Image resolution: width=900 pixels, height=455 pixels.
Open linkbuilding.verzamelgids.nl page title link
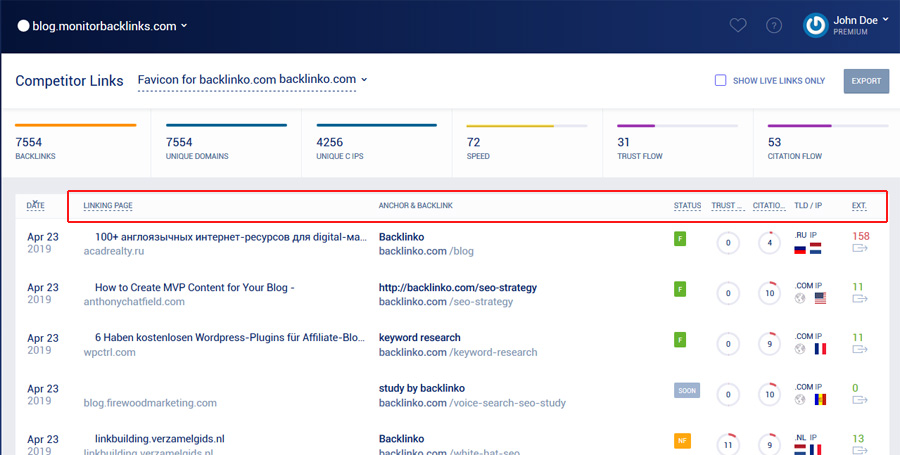(160, 439)
